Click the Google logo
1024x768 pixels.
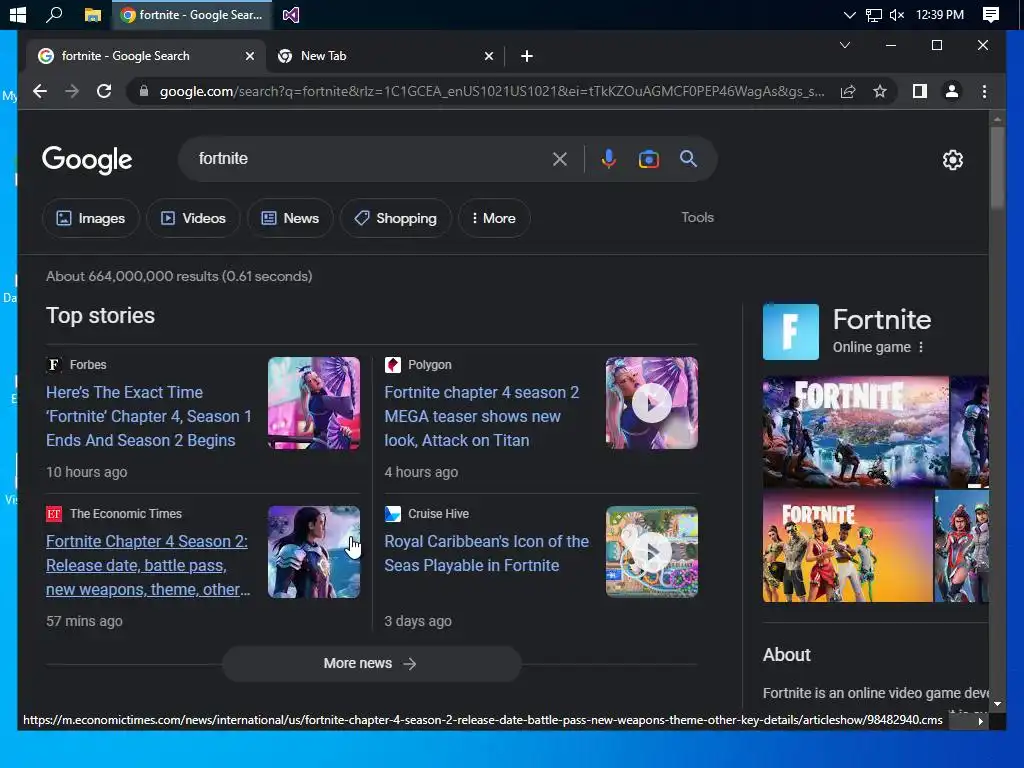[x=87, y=160]
